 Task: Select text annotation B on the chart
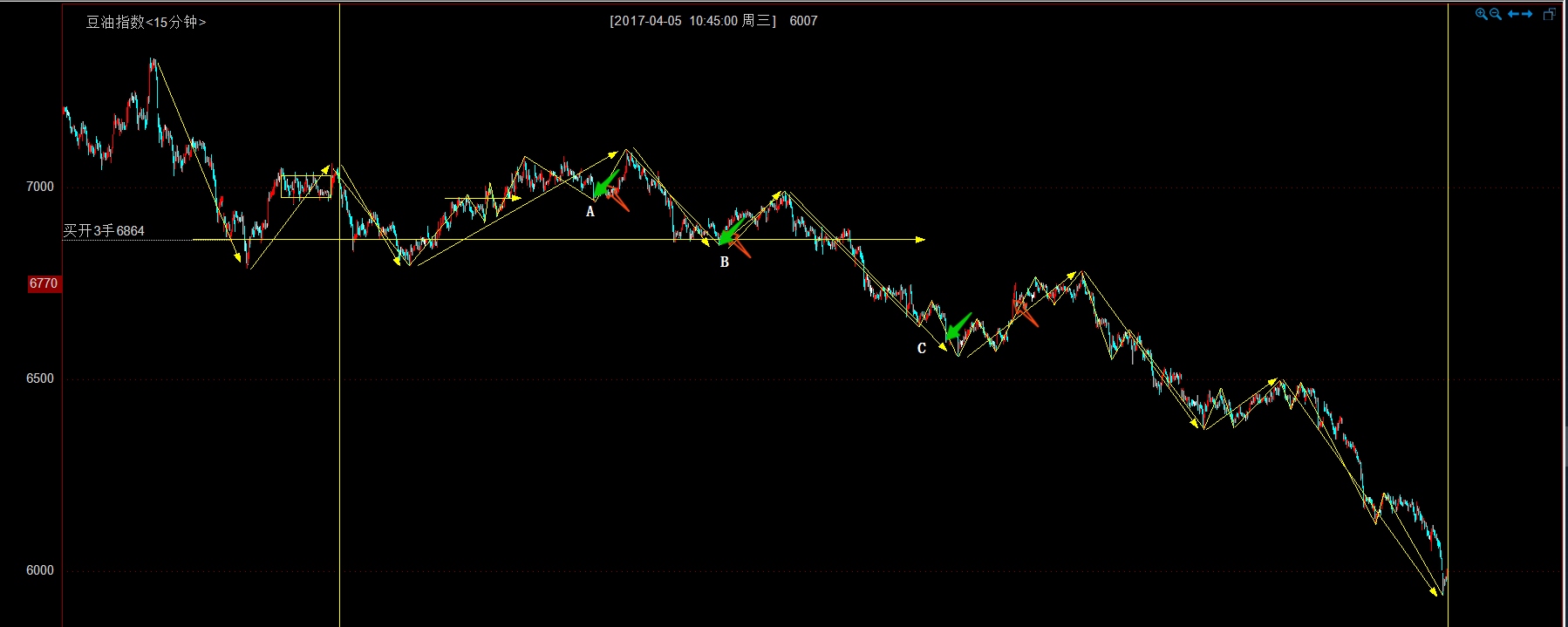pyautogui.click(x=724, y=262)
